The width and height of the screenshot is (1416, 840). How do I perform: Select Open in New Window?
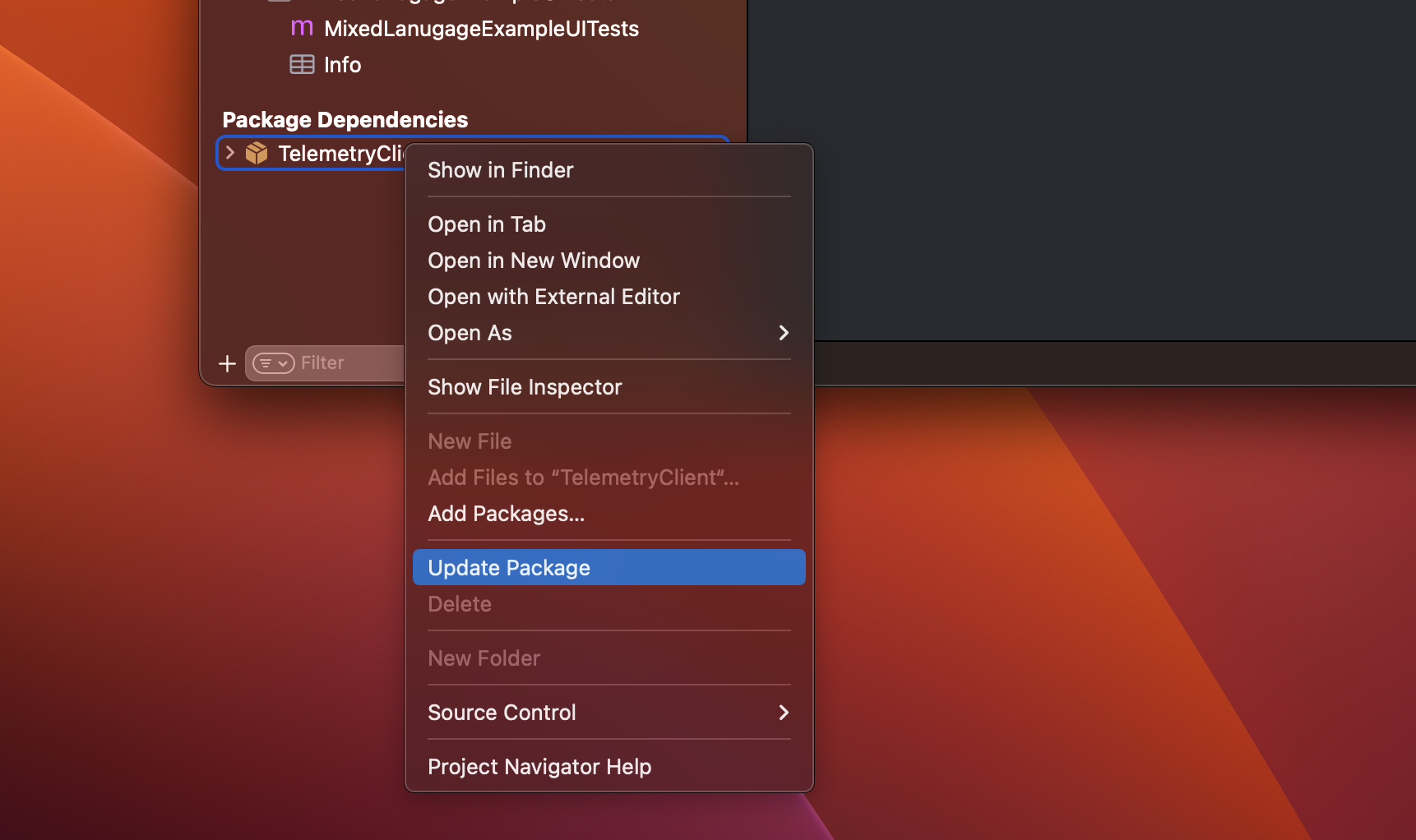point(534,260)
